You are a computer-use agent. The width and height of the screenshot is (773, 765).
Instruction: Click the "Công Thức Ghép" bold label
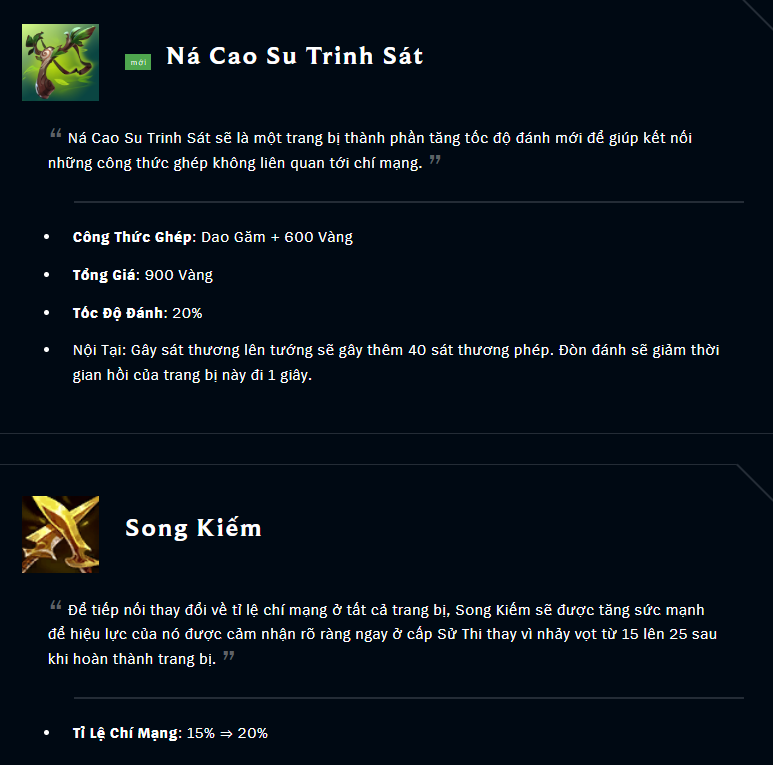pyautogui.click(x=132, y=237)
